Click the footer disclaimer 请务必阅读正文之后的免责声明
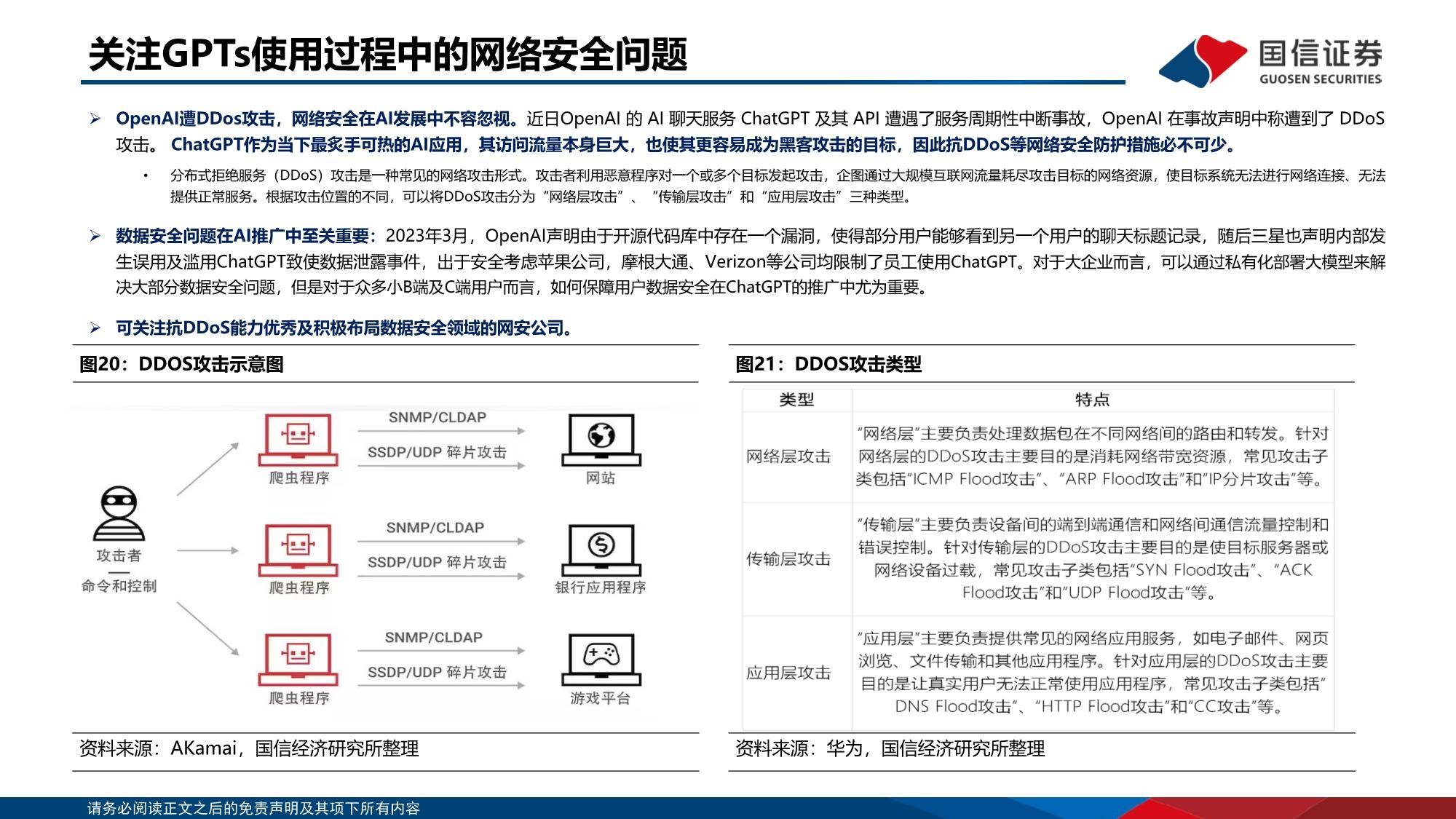The height and width of the screenshot is (819, 1456). (253, 808)
